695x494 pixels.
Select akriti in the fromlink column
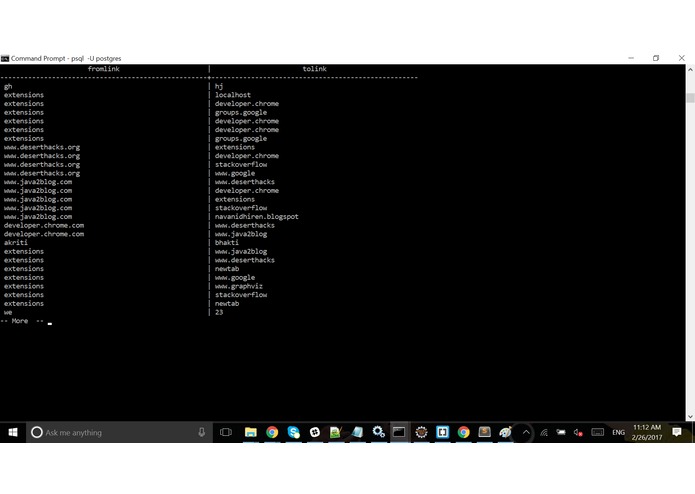point(16,242)
